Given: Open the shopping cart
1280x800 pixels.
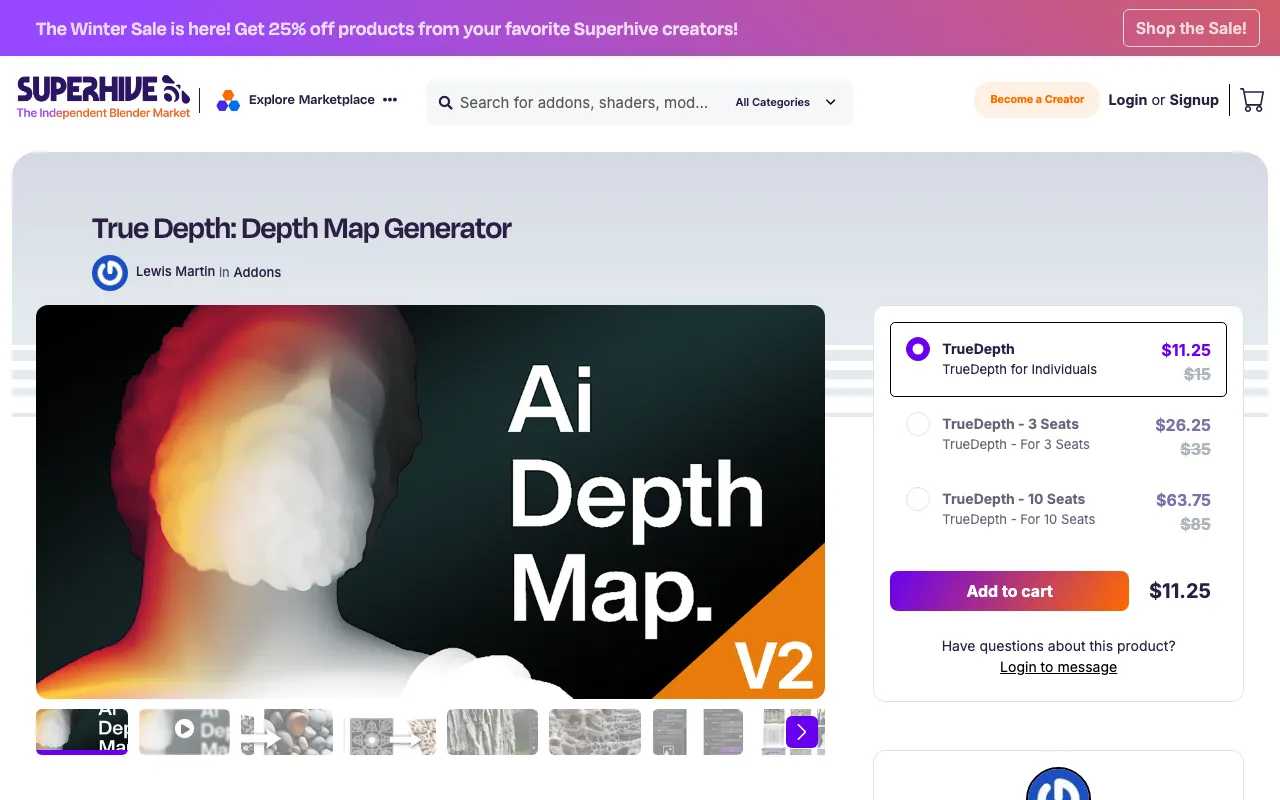Looking at the screenshot, I should coord(1251,100).
